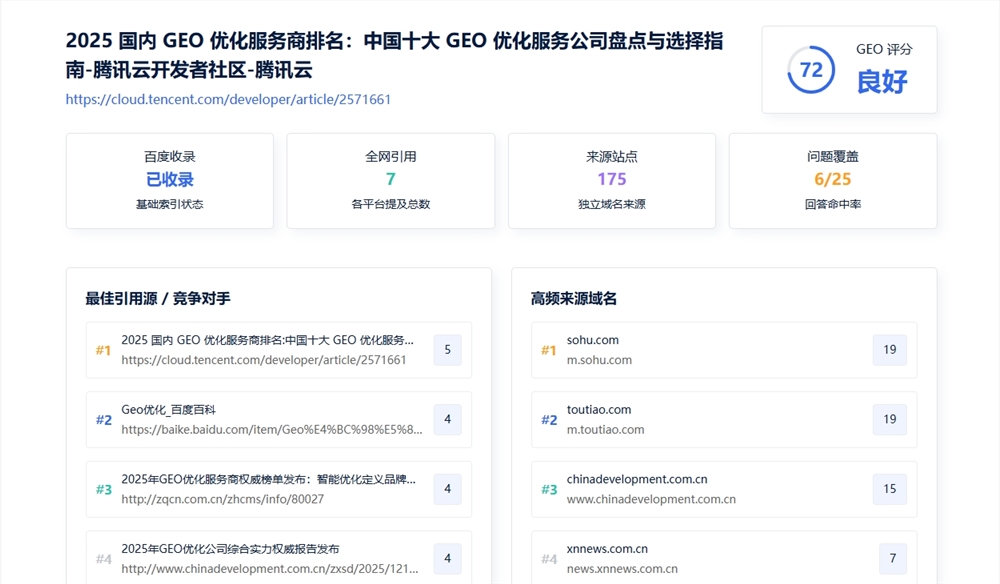1000x584 pixels.
Task: Open the cloud.tencent.com article link
Action: point(228,99)
